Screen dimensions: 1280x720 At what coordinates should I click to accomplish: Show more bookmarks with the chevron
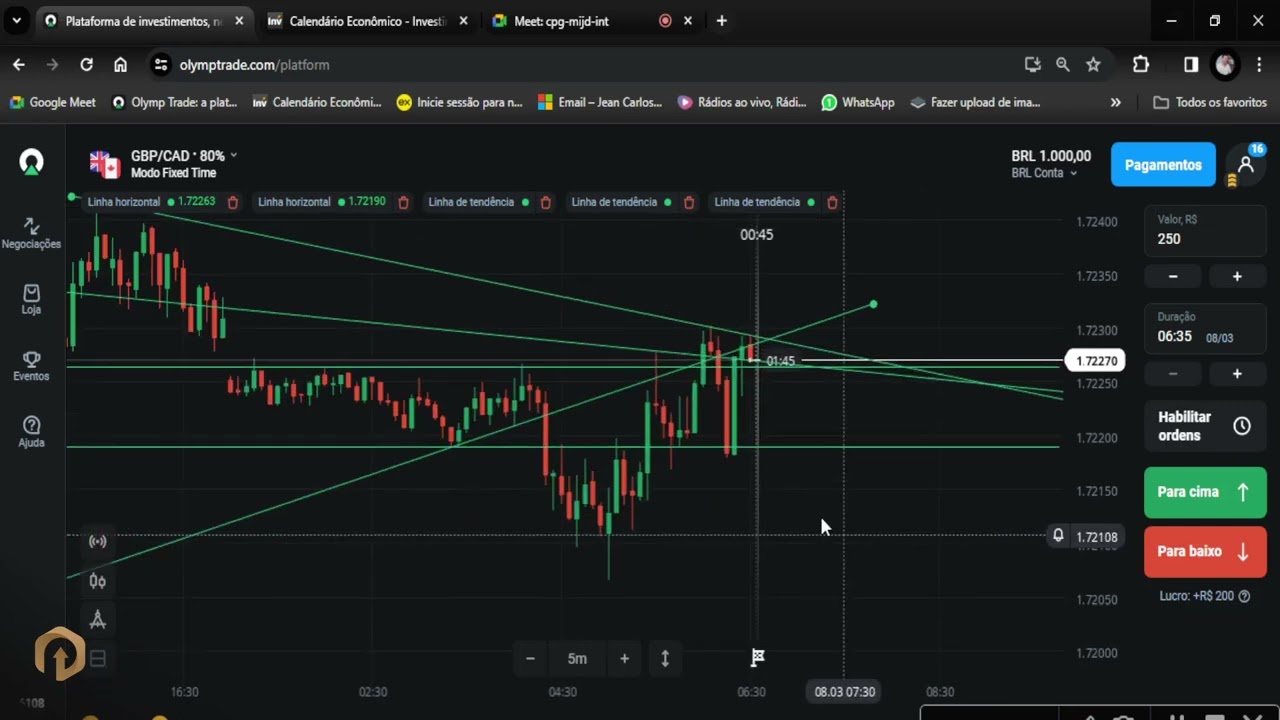pos(1116,102)
